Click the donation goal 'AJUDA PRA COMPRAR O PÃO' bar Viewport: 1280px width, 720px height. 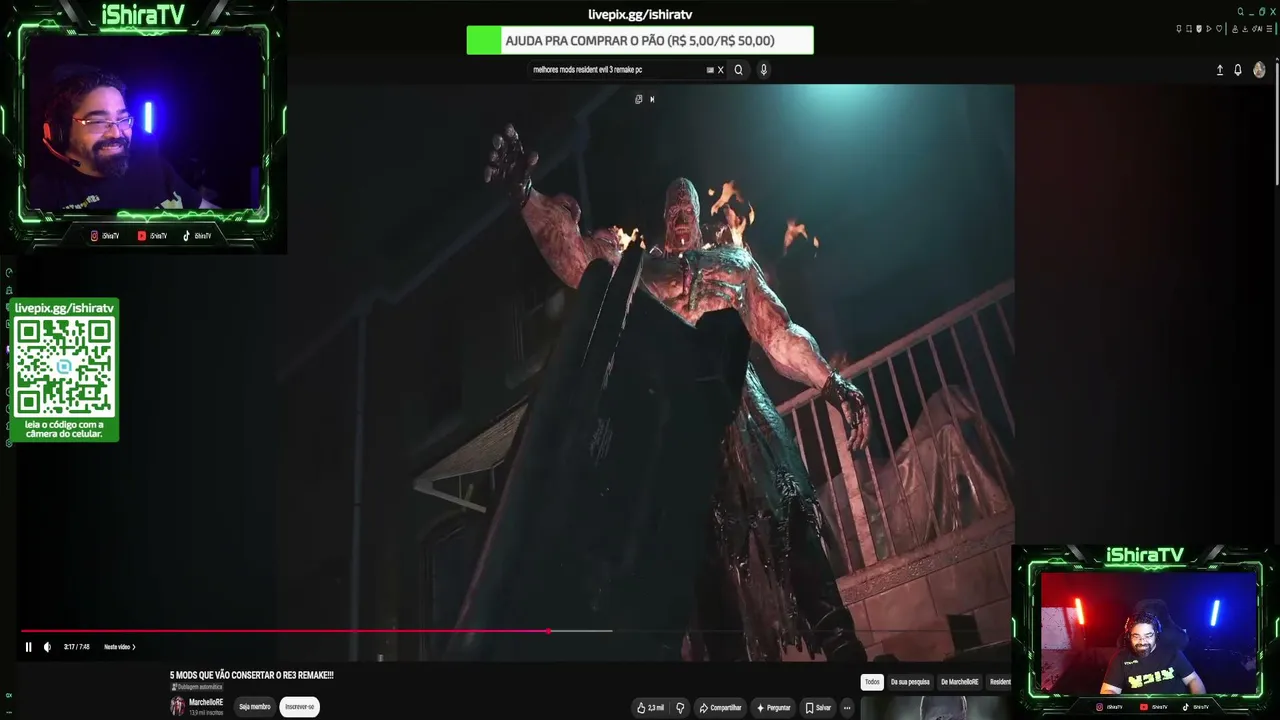click(x=640, y=41)
